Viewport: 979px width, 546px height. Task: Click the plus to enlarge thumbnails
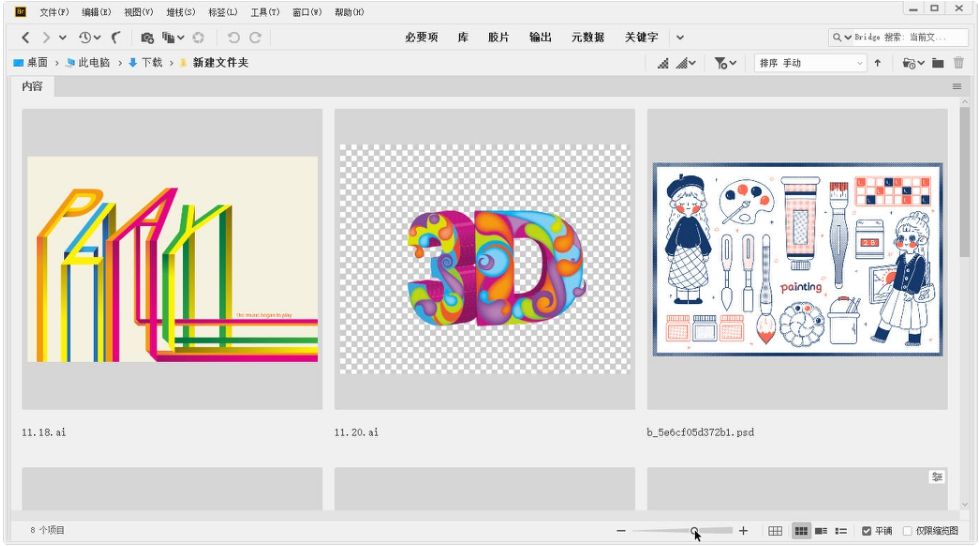[x=743, y=531]
